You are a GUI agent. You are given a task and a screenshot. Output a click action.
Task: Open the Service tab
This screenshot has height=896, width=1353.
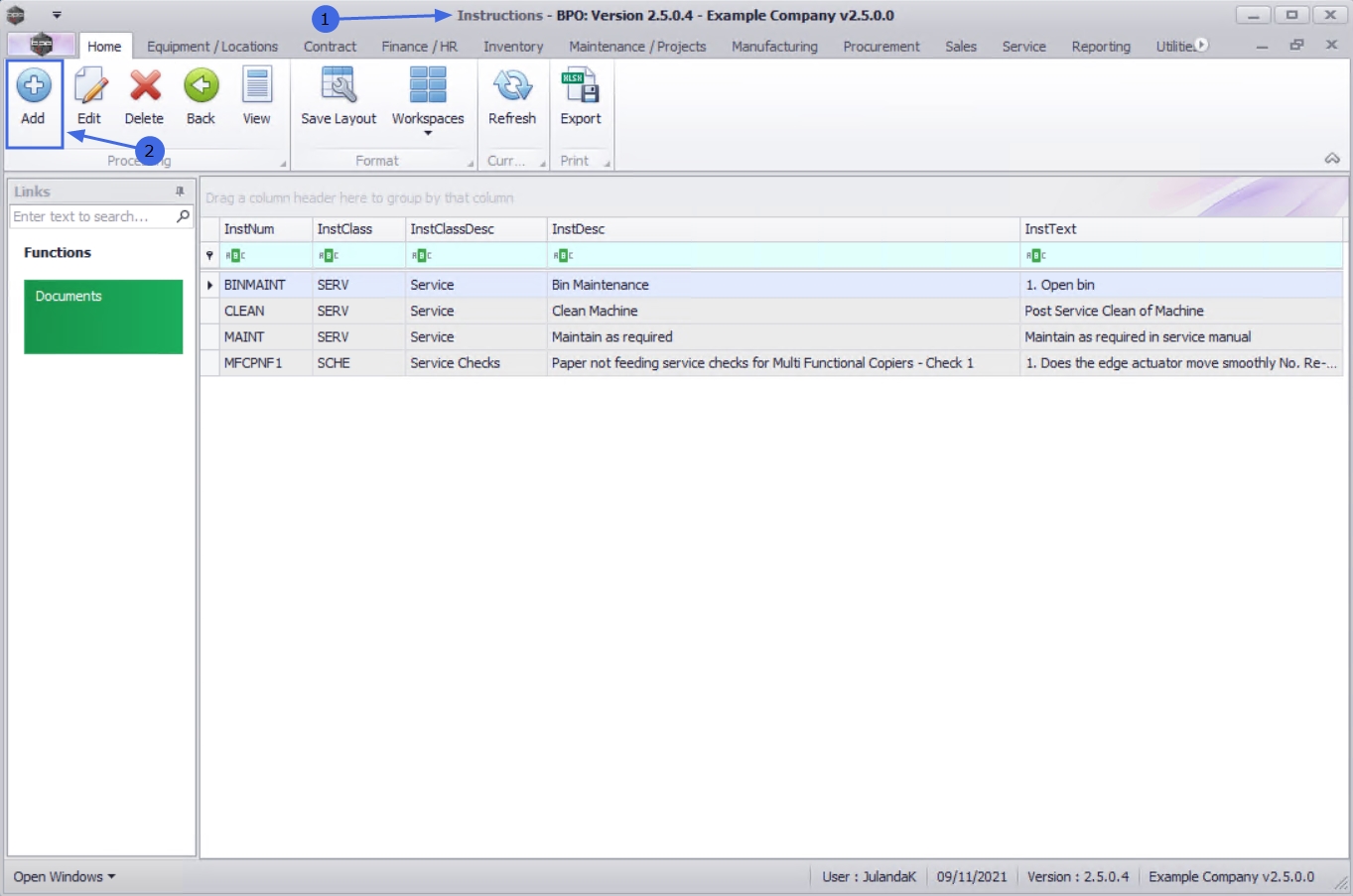[1023, 46]
